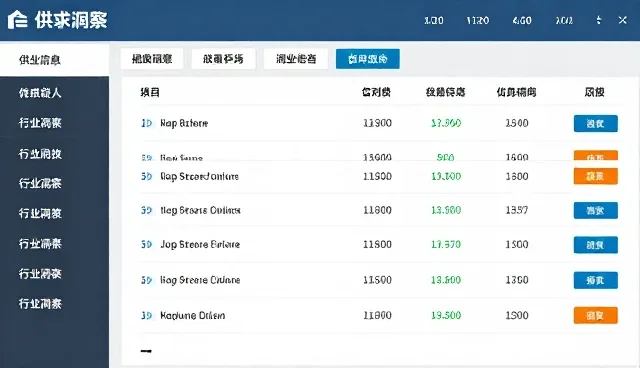Switch to the third white tab
640x368 pixels.
(296, 59)
